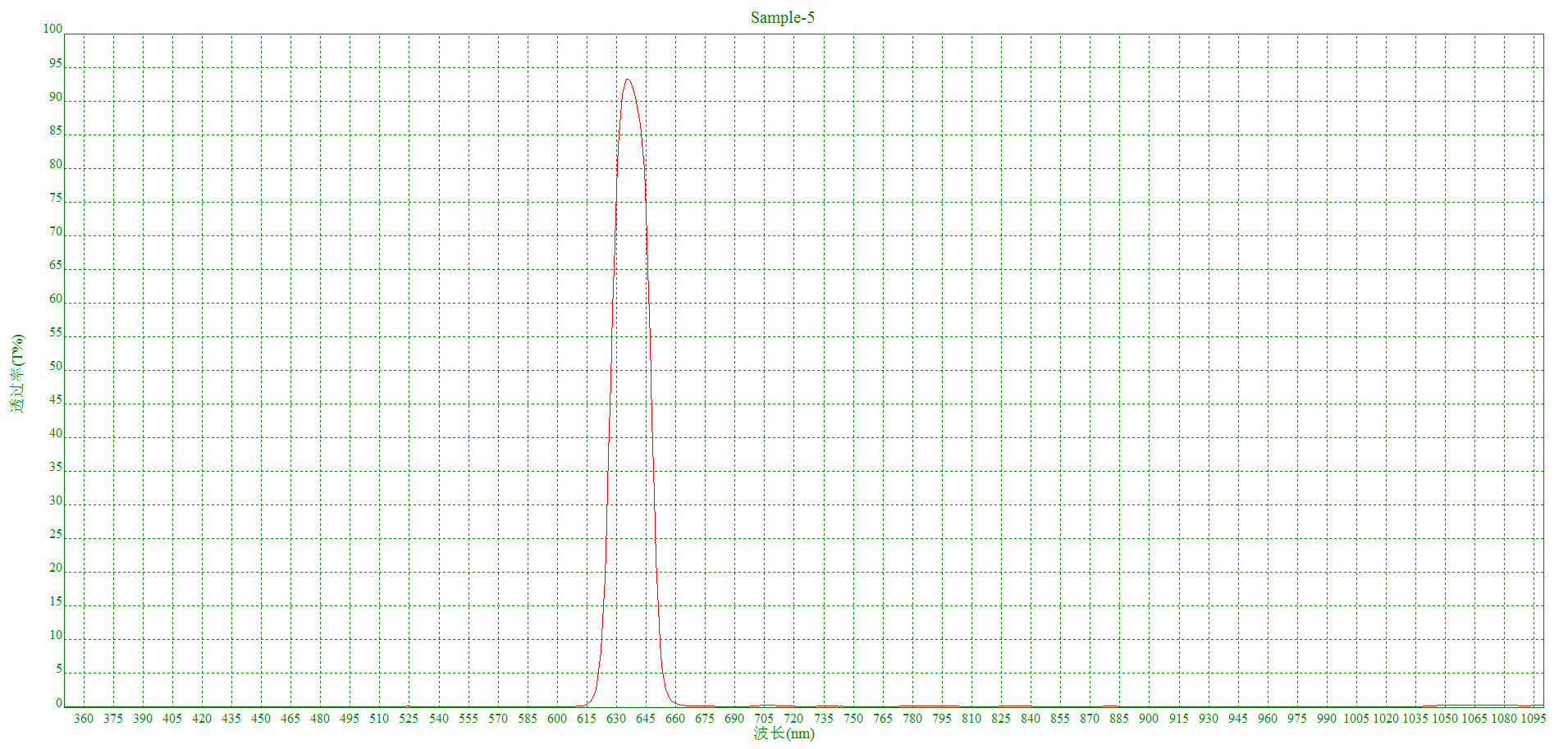Click the x-axis tick label 360
This screenshot has height=749, width=1568.
coord(84,719)
